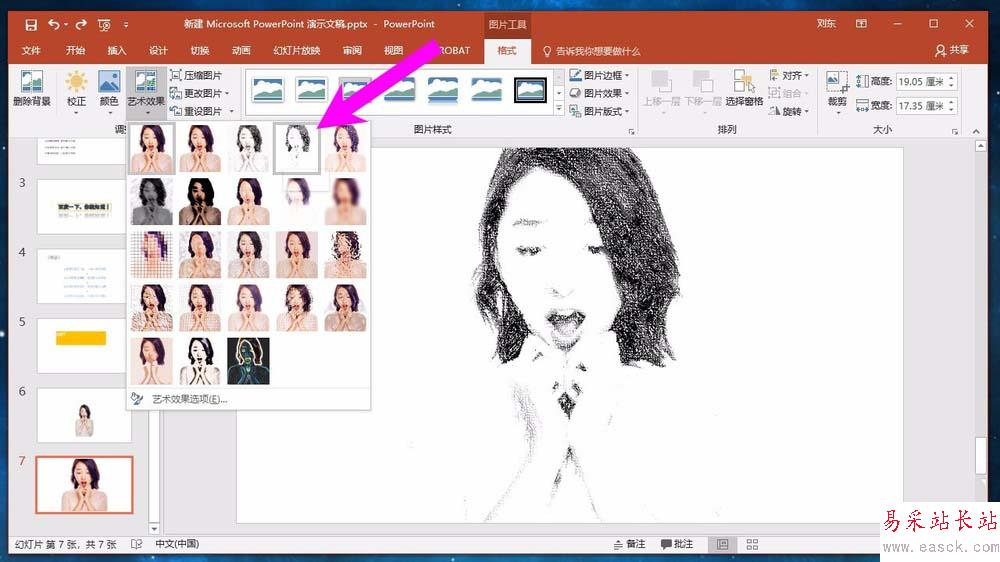Open the 文件 menu

pyautogui.click(x=31, y=50)
